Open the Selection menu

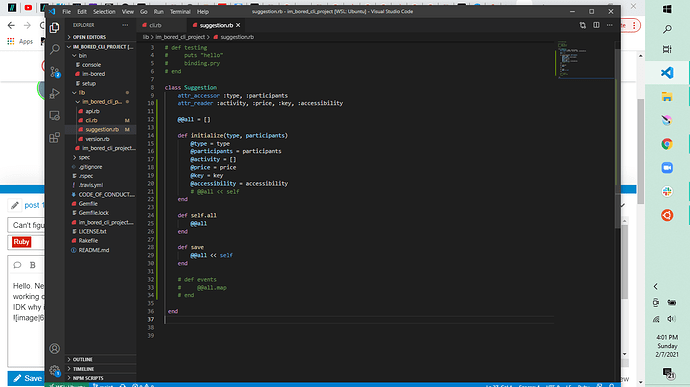coord(104,11)
